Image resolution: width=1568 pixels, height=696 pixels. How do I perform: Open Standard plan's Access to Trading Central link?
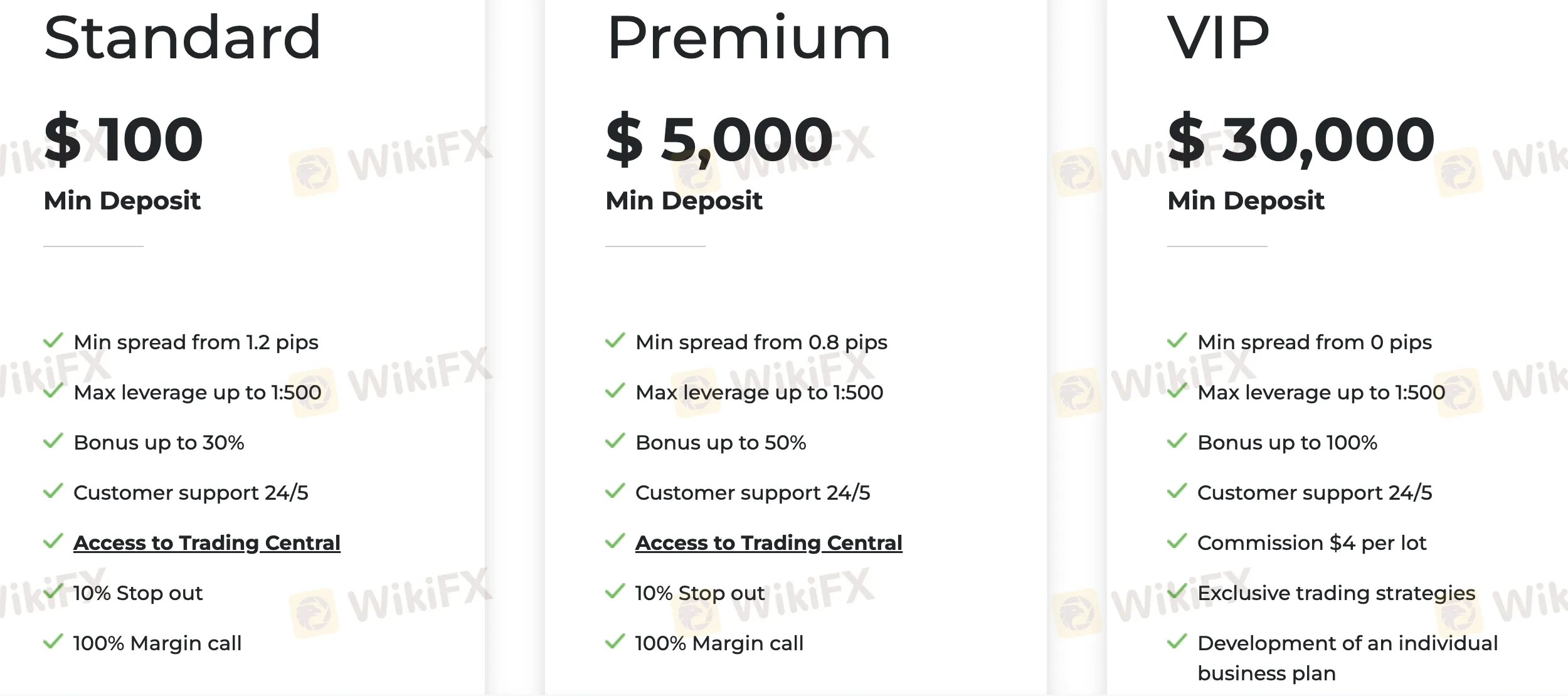207,543
